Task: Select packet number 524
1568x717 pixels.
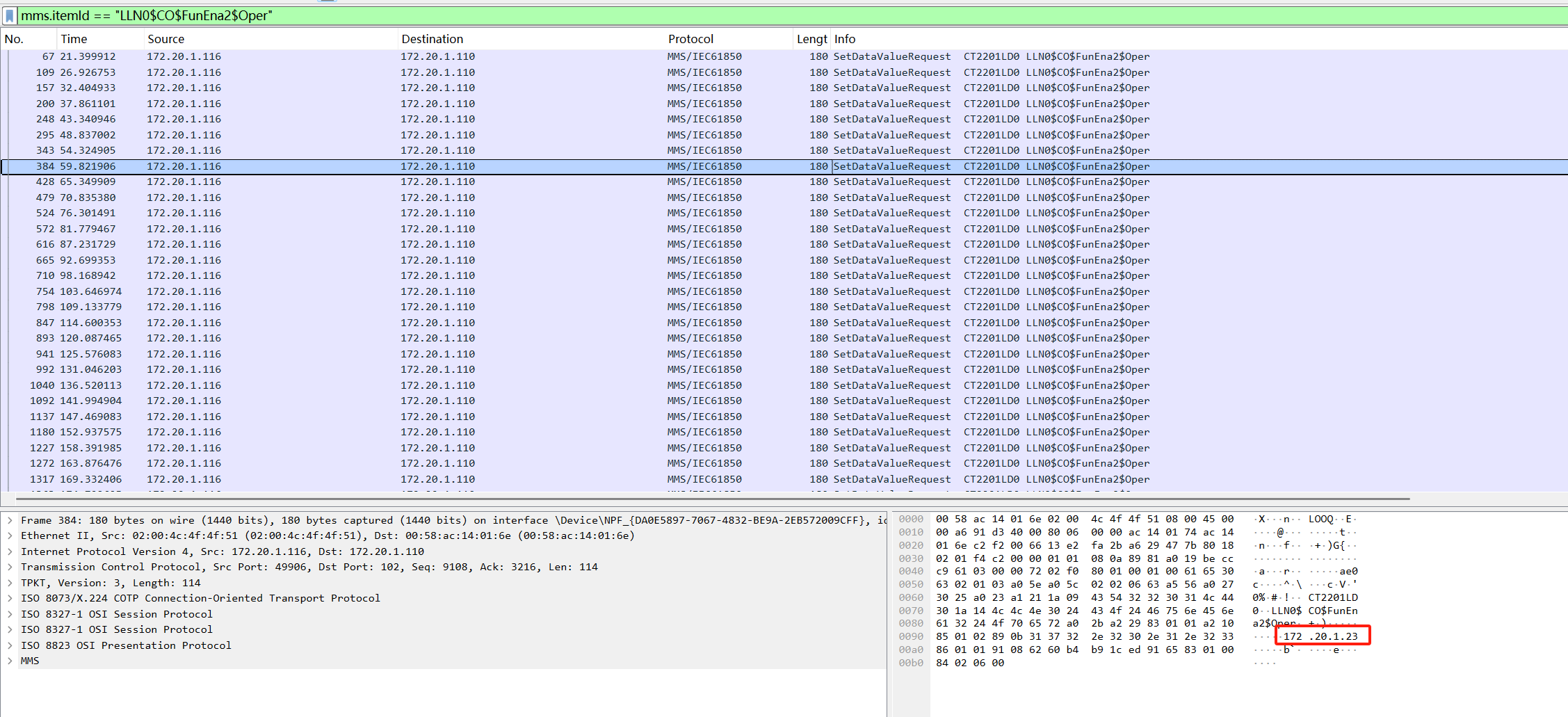Action: tap(784, 213)
